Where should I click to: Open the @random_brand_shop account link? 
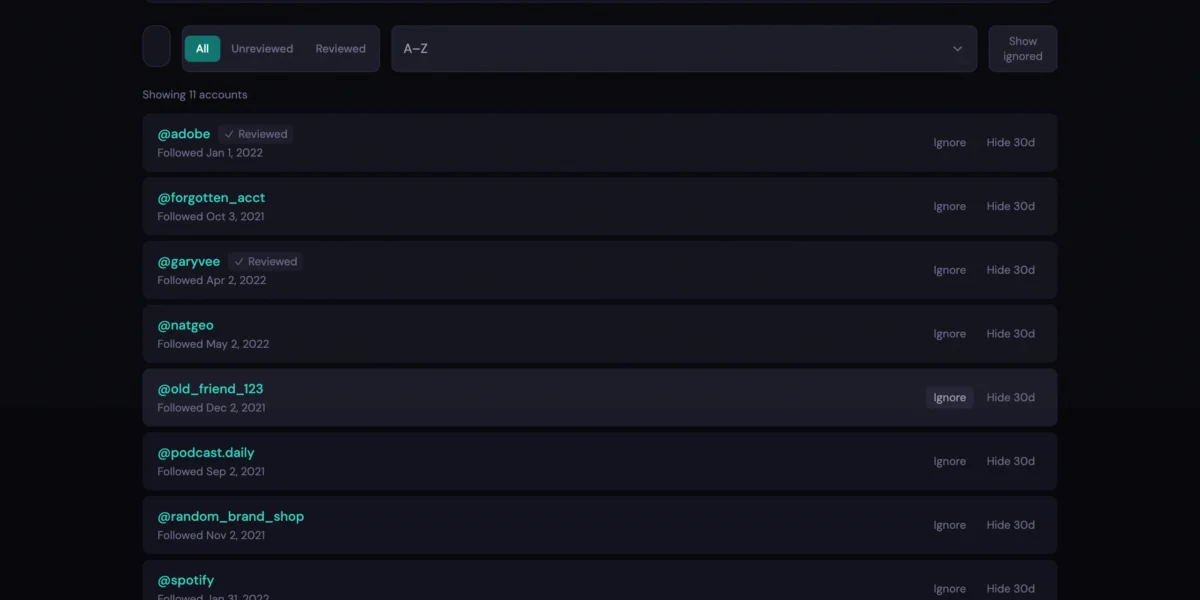[230, 517]
